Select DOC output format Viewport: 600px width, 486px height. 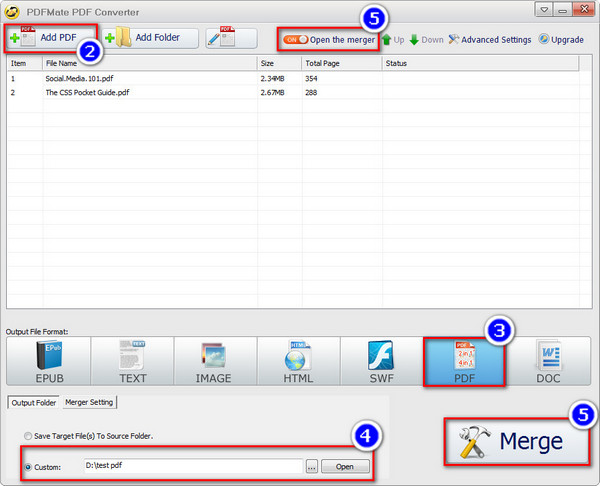coord(548,361)
